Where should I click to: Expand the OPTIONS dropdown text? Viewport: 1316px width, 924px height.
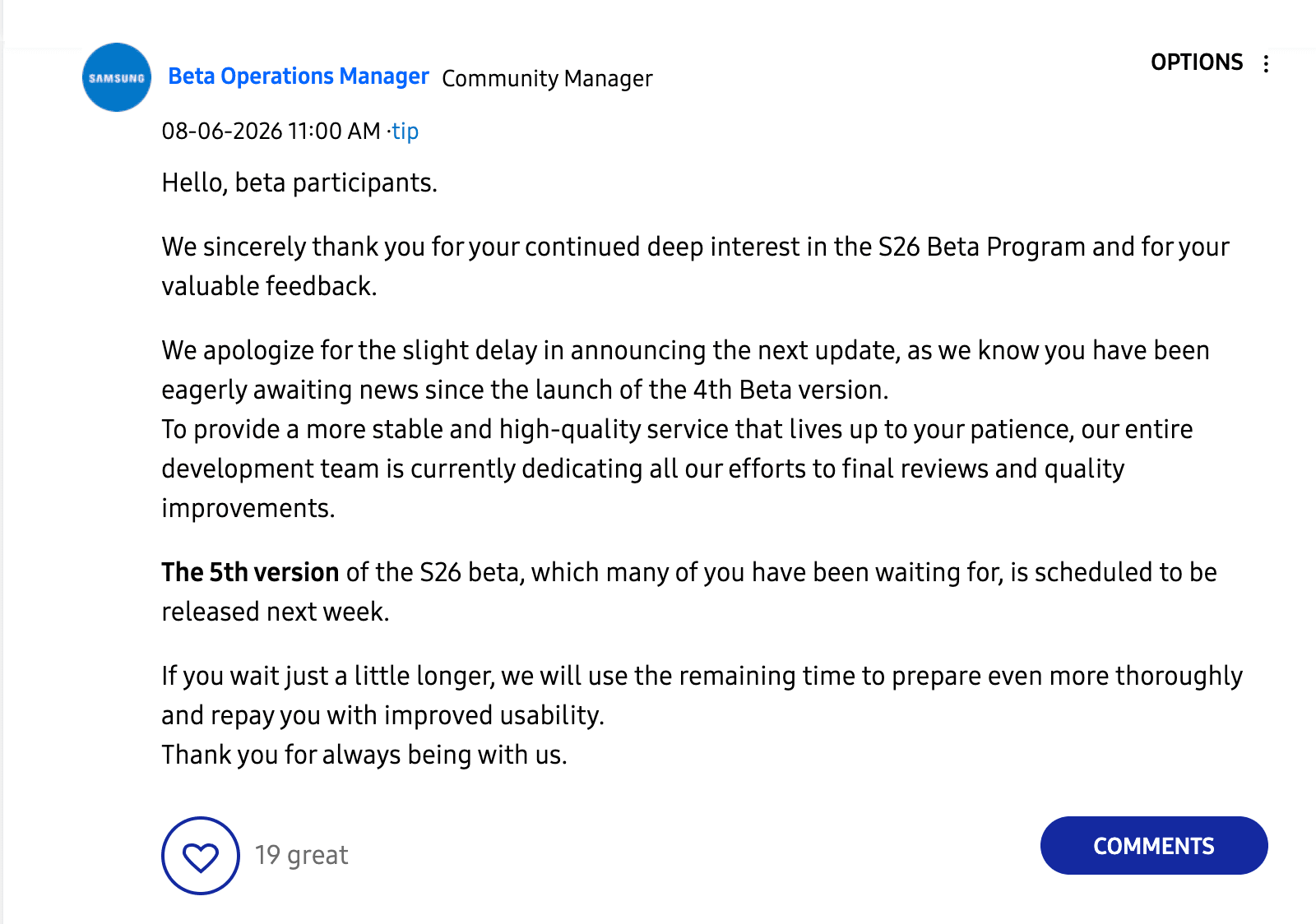click(1197, 62)
